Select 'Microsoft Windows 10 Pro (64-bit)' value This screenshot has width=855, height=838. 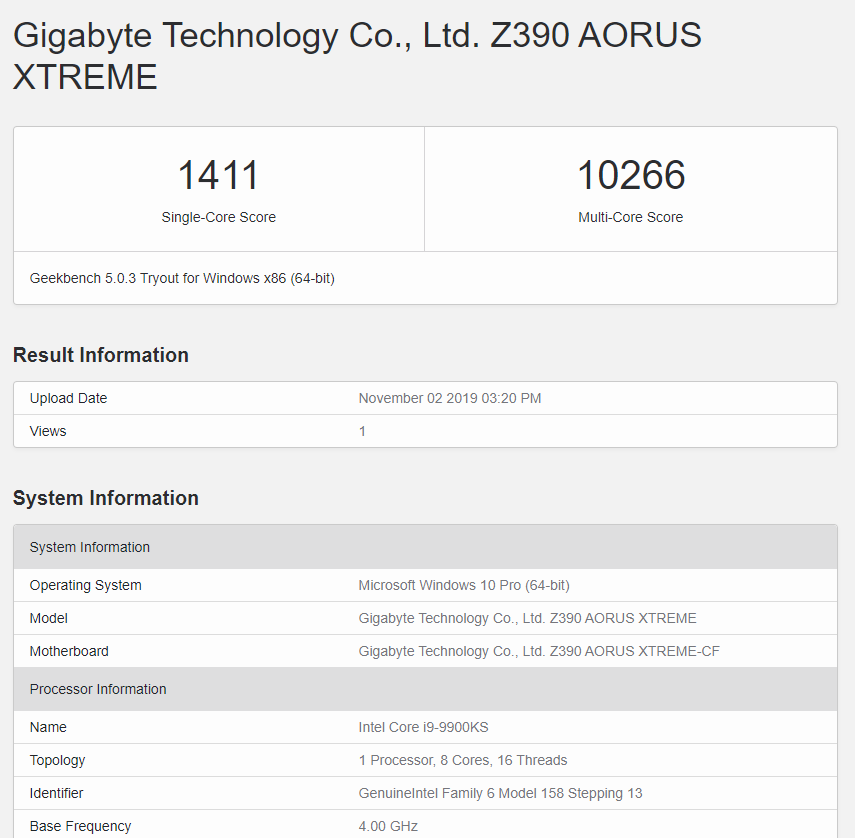464,585
